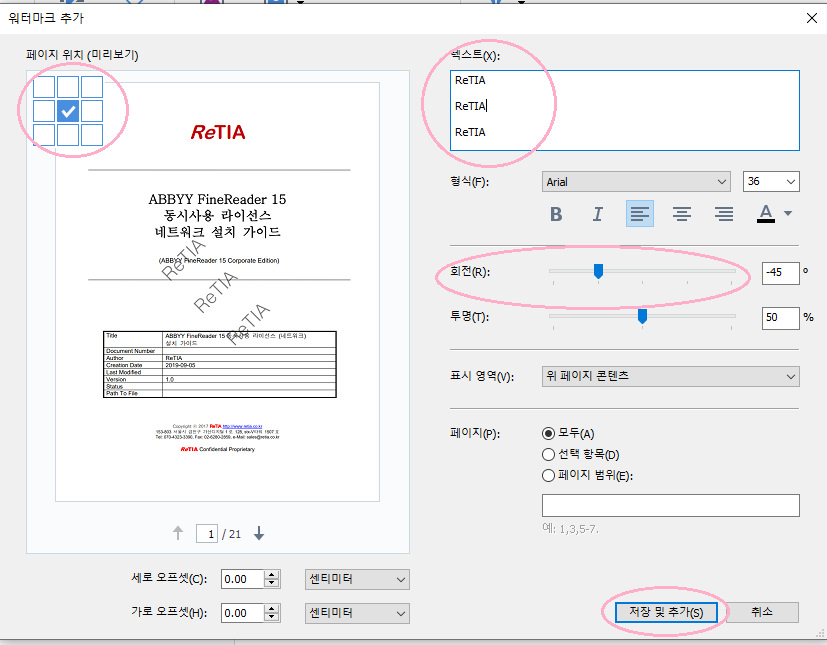Increase 세로 오프셋 value with up spinner

tap(272, 574)
